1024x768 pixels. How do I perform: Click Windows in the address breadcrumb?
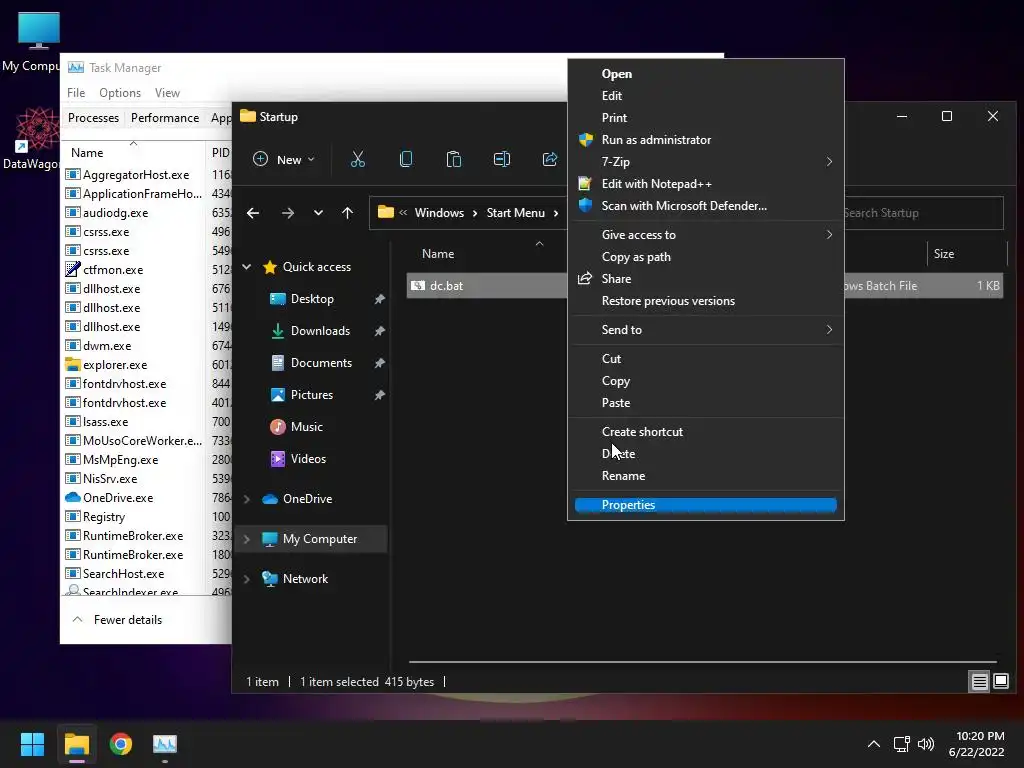[439, 213]
